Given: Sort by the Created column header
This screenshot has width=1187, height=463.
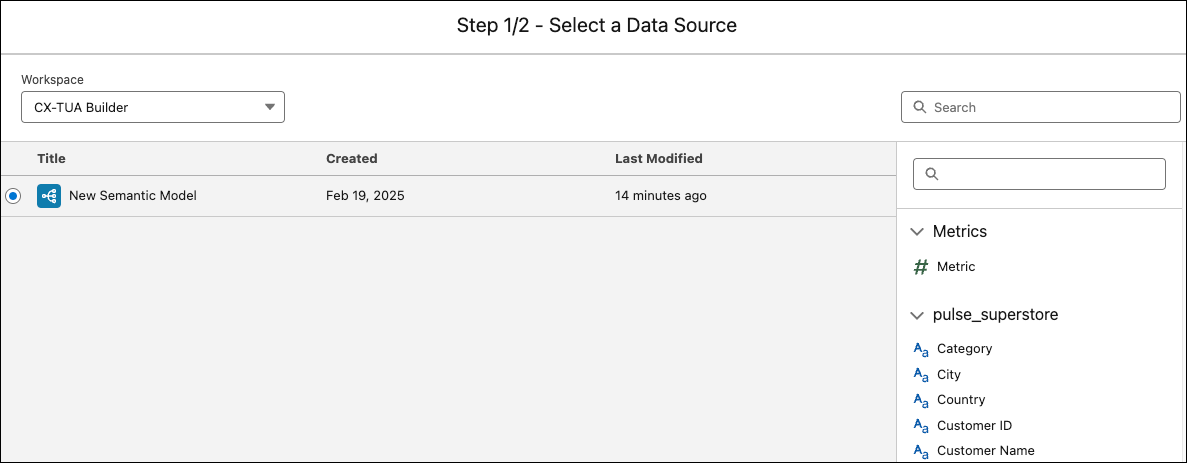Looking at the screenshot, I should coord(352,159).
